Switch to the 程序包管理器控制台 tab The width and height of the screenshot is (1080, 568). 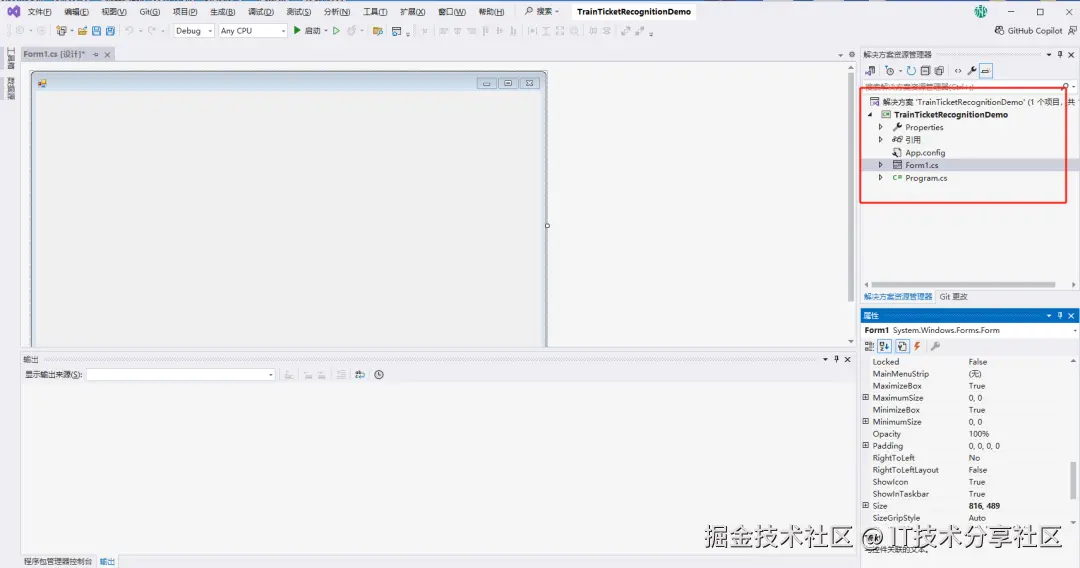58,561
